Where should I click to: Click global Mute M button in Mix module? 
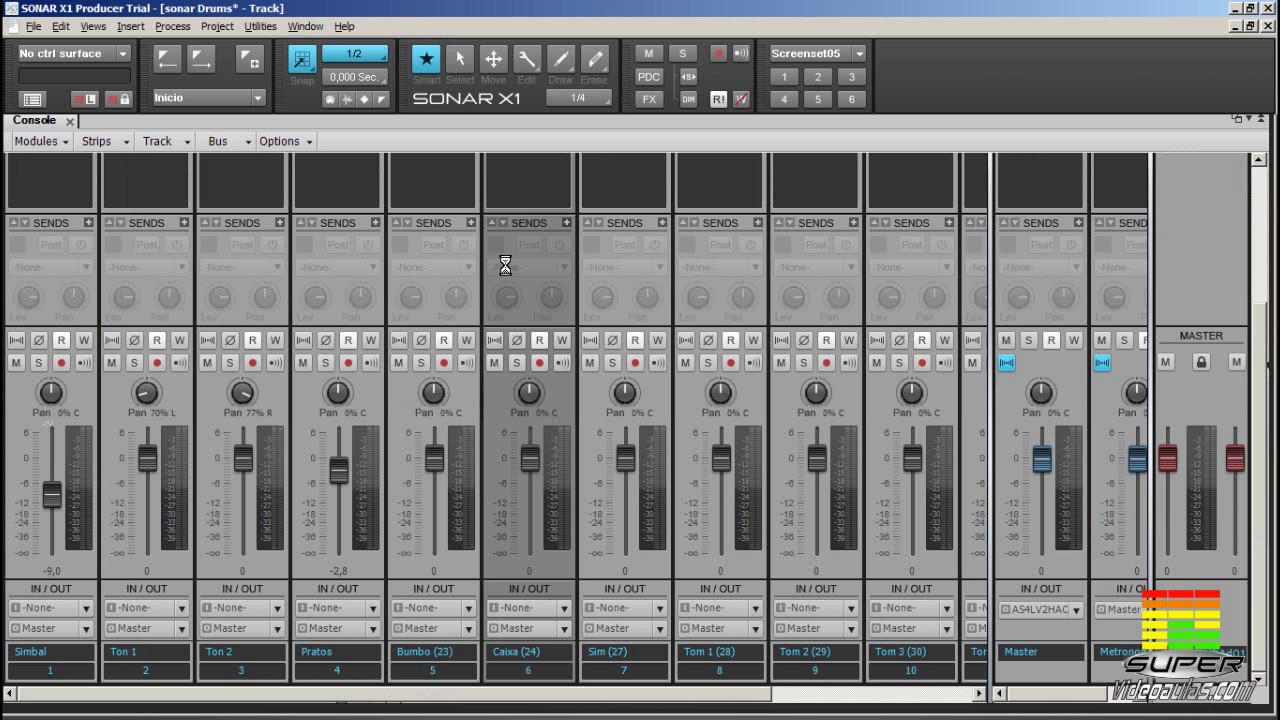click(649, 54)
